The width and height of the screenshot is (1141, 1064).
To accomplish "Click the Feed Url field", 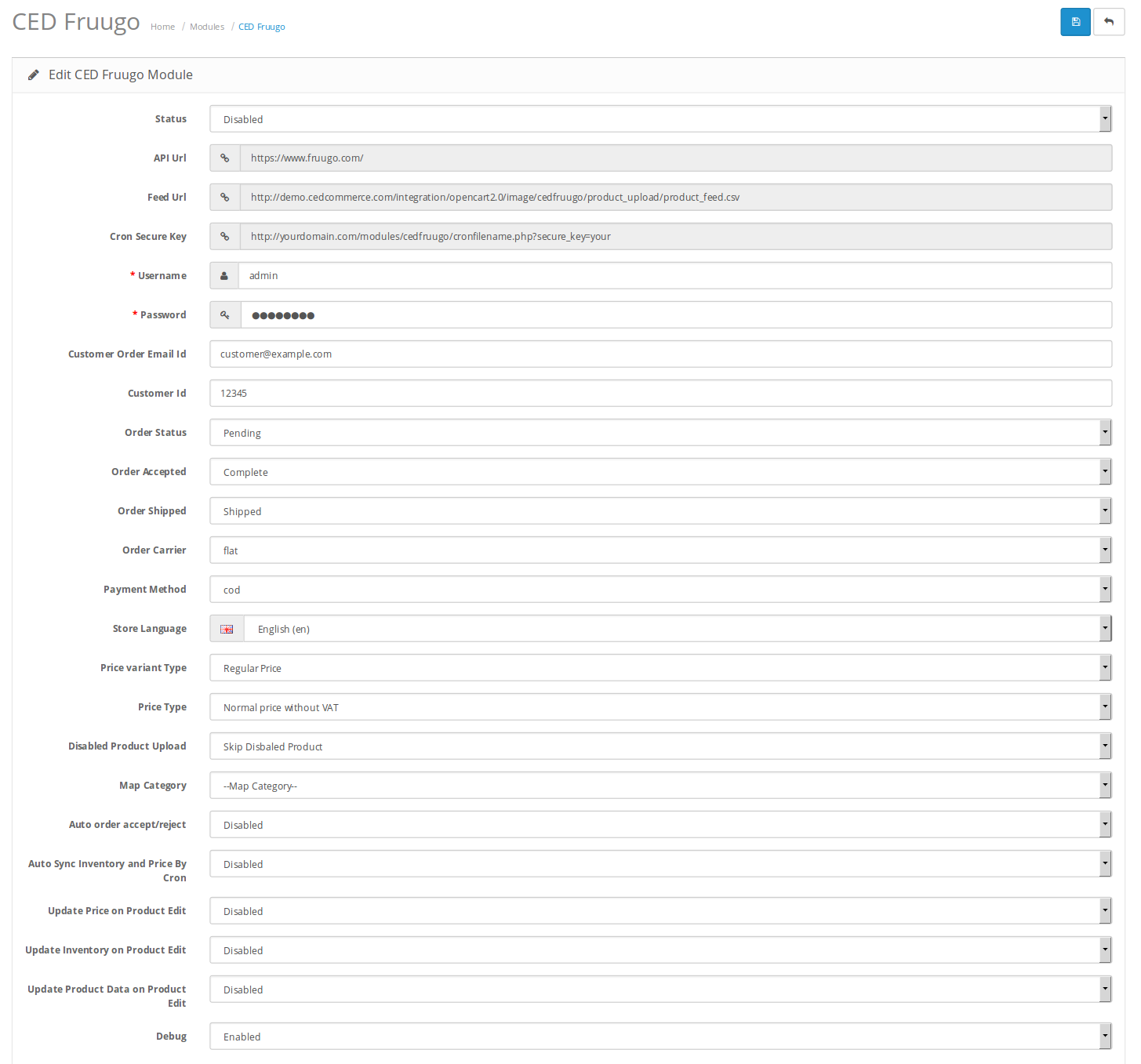I will (x=676, y=197).
